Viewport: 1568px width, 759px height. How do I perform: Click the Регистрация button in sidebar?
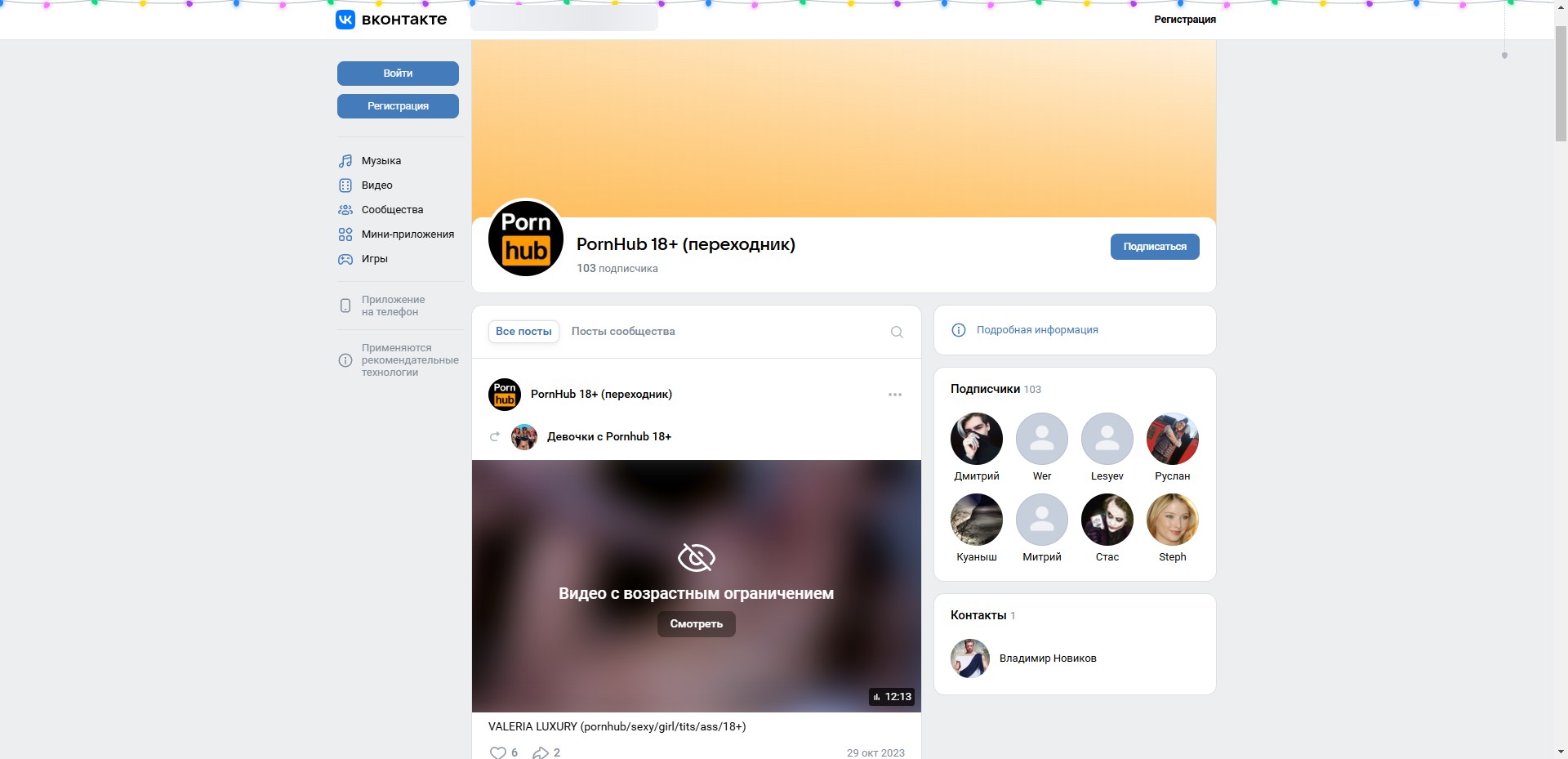[x=398, y=106]
